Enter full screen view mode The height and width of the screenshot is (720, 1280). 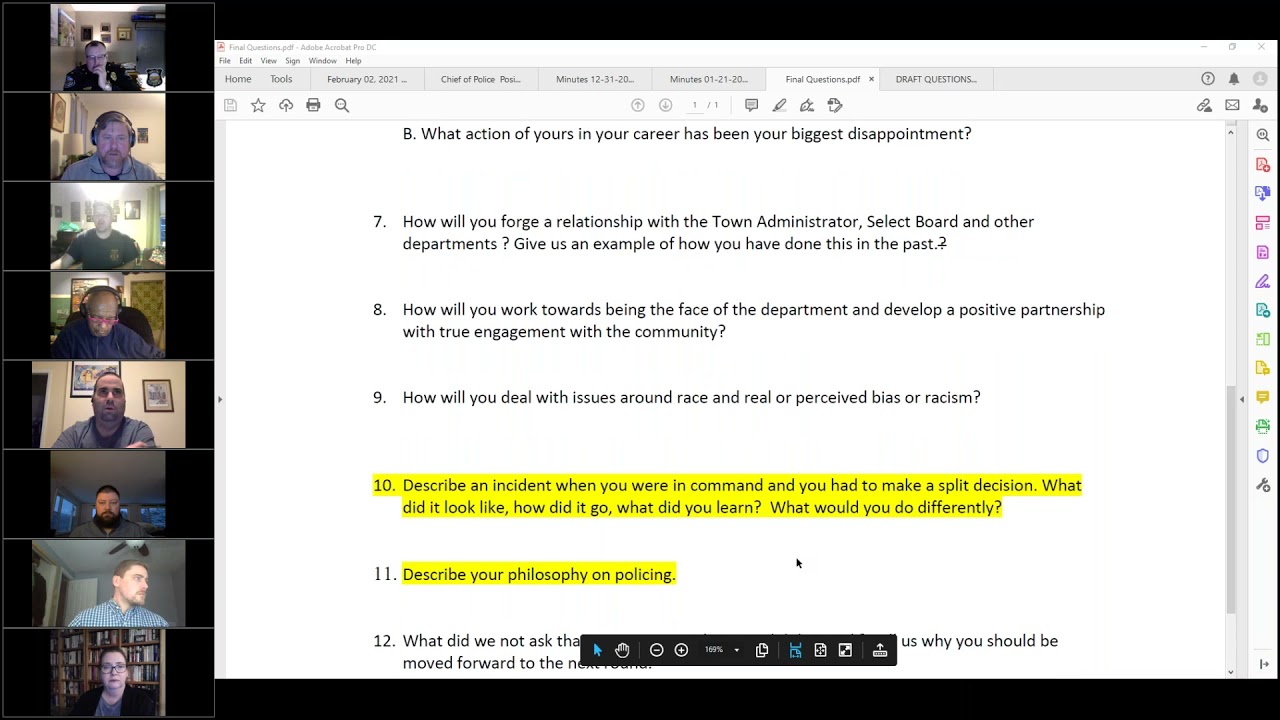coord(845,650)
